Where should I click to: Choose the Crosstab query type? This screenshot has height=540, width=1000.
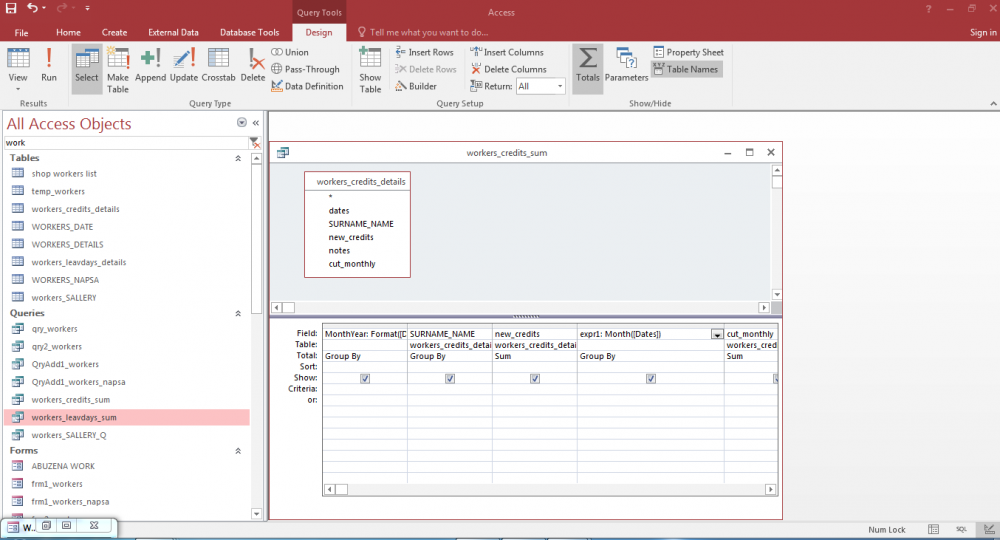tap(218, 65)
